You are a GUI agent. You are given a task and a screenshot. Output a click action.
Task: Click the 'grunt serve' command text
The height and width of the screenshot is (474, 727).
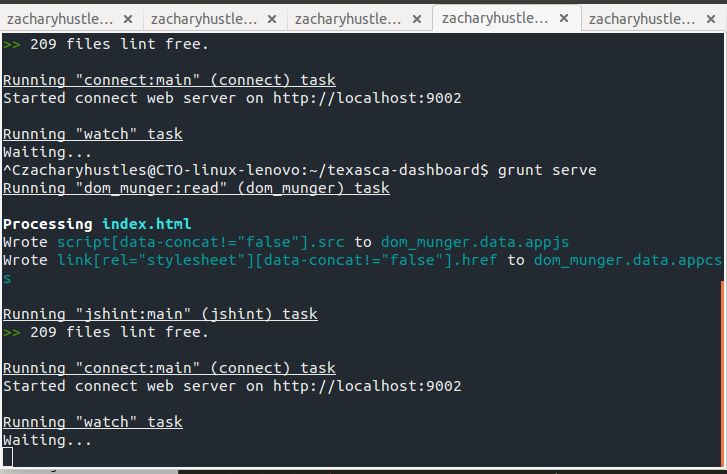[x=547, y=170]
